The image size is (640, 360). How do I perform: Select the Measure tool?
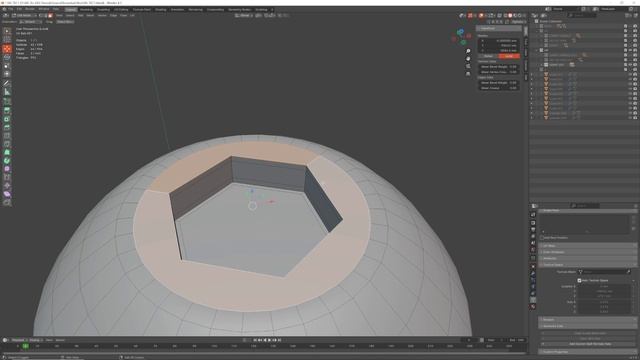[7, 92]
